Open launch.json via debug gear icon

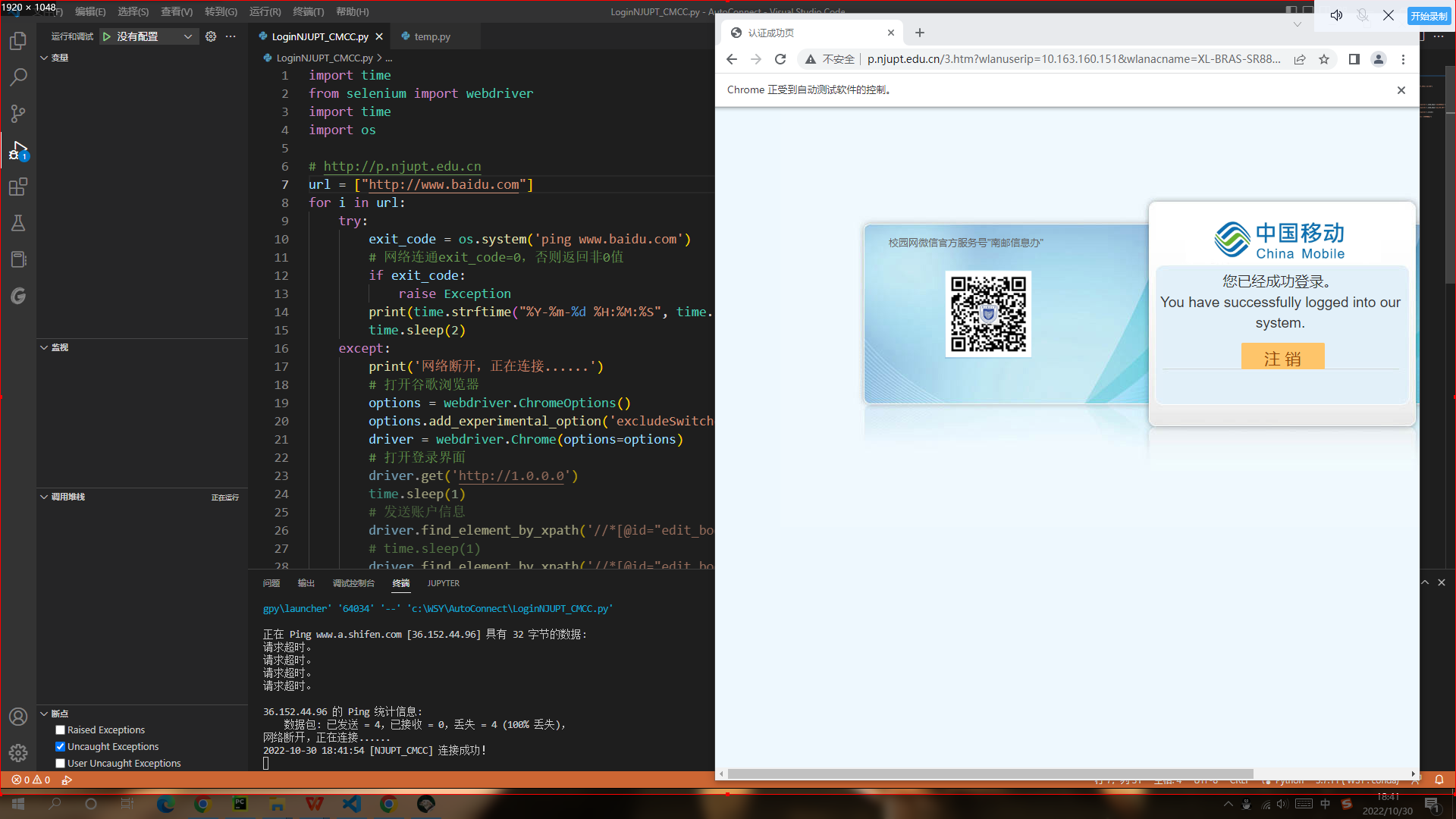211,36
